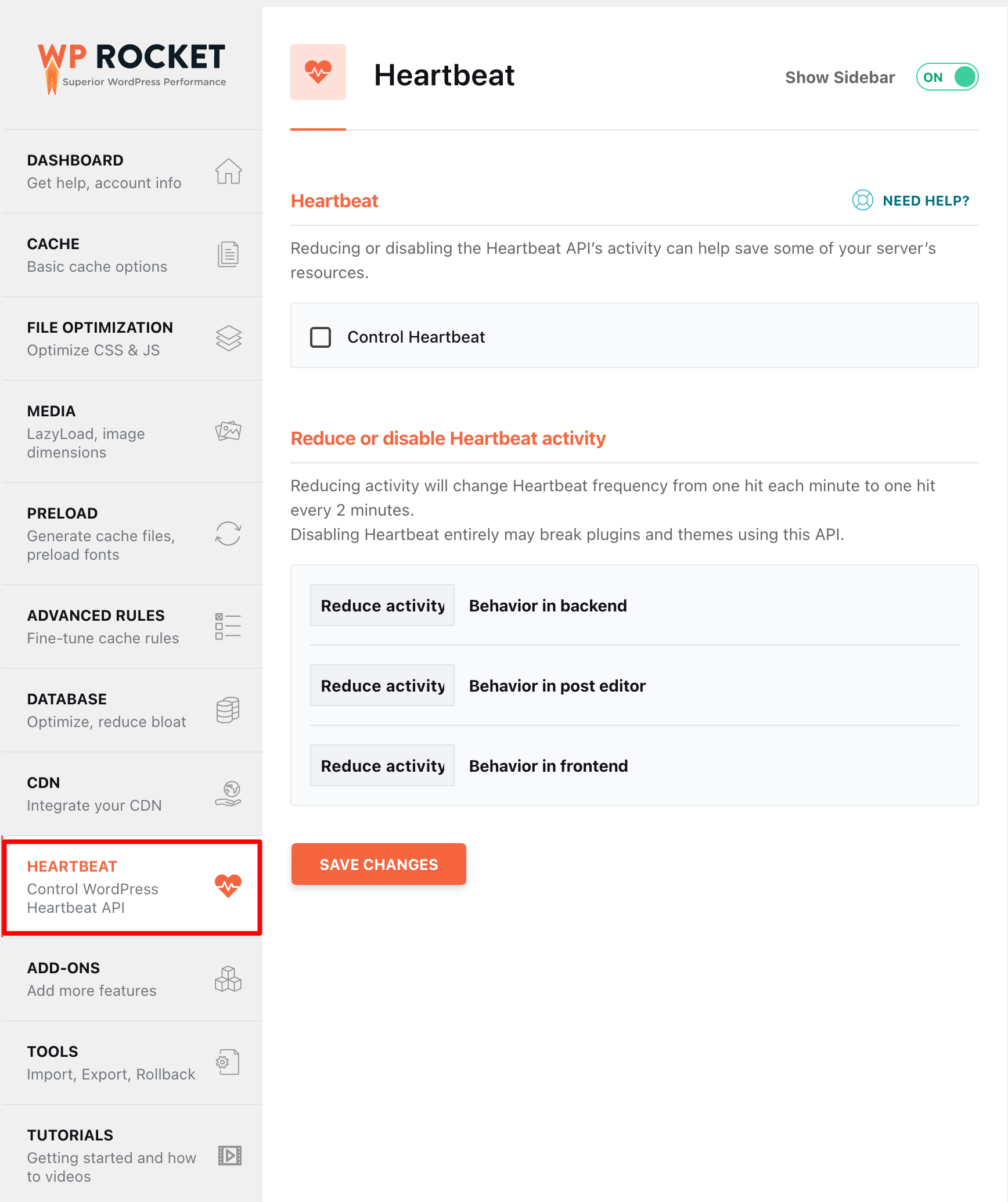Image resolution: width=1008 pixels, height=1202 pixels.
Task: Click the Database cylinders icon
Action: (228, 710)
